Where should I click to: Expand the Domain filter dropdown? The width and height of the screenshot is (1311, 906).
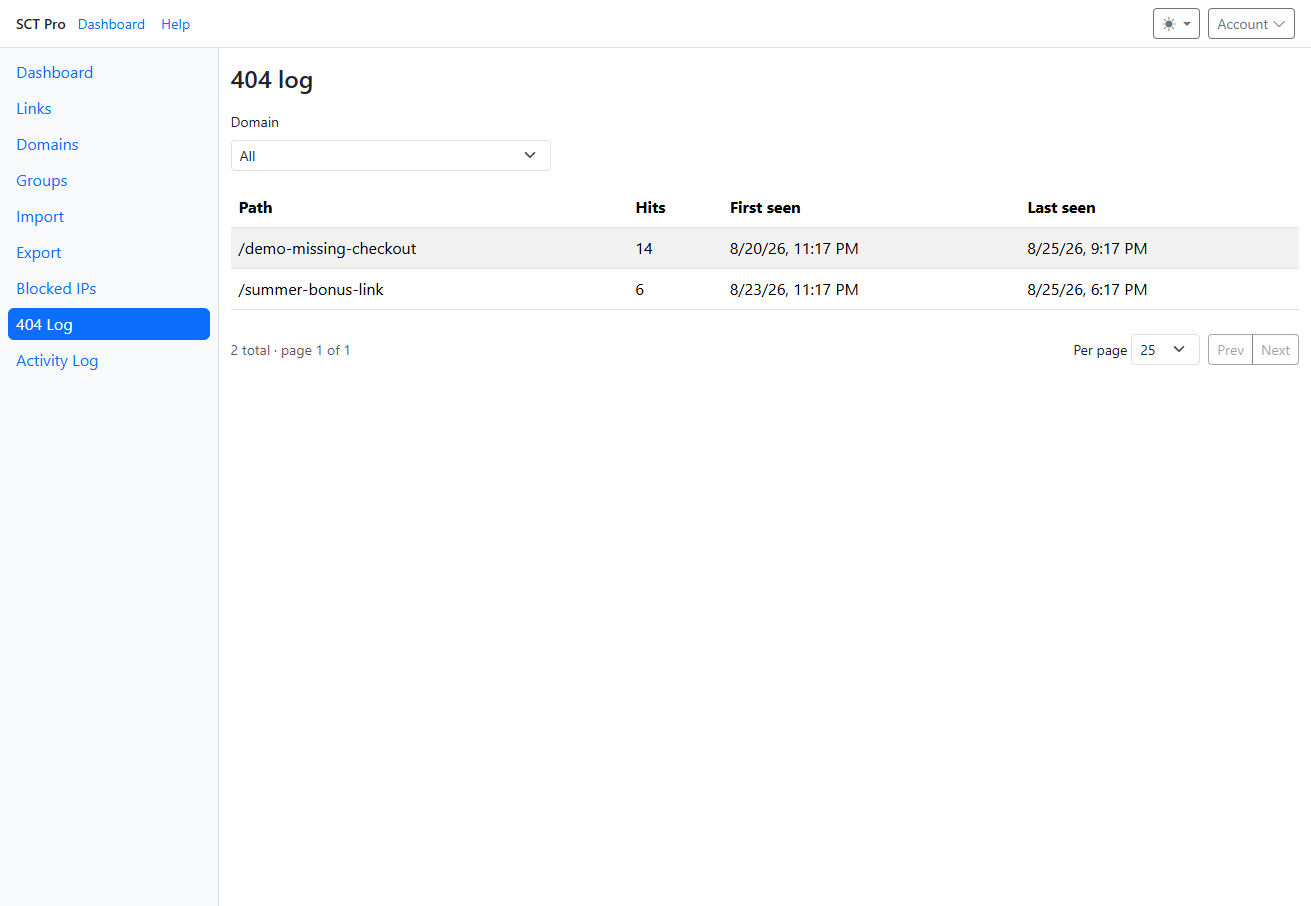391,156
